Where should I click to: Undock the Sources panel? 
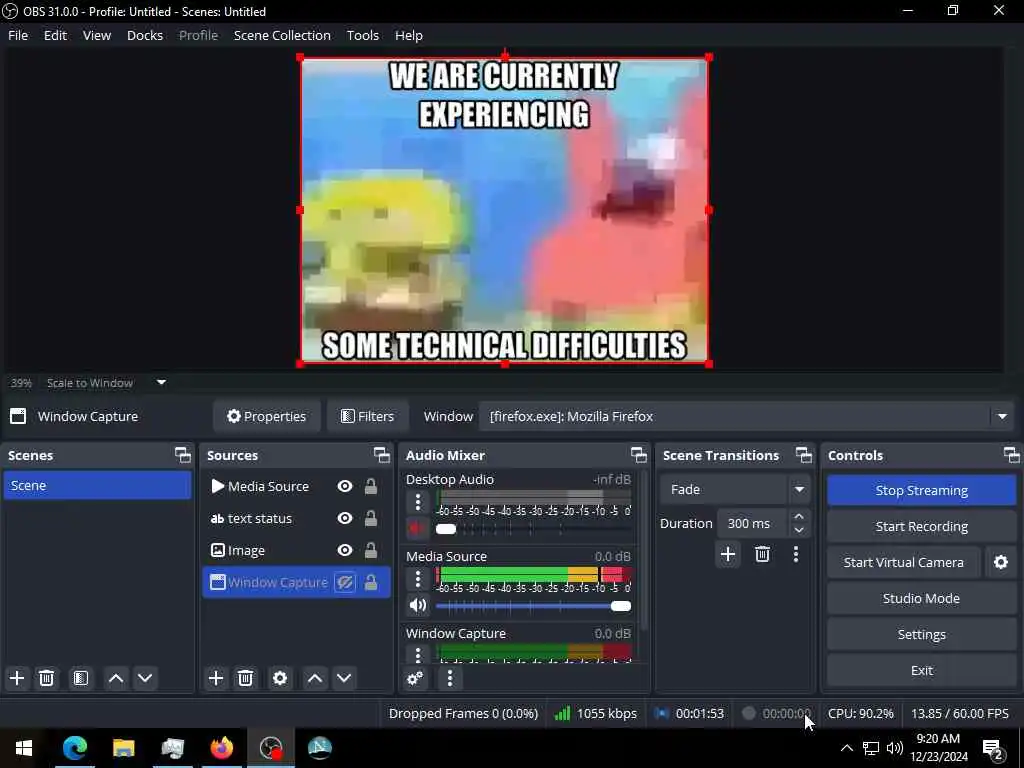381,455
